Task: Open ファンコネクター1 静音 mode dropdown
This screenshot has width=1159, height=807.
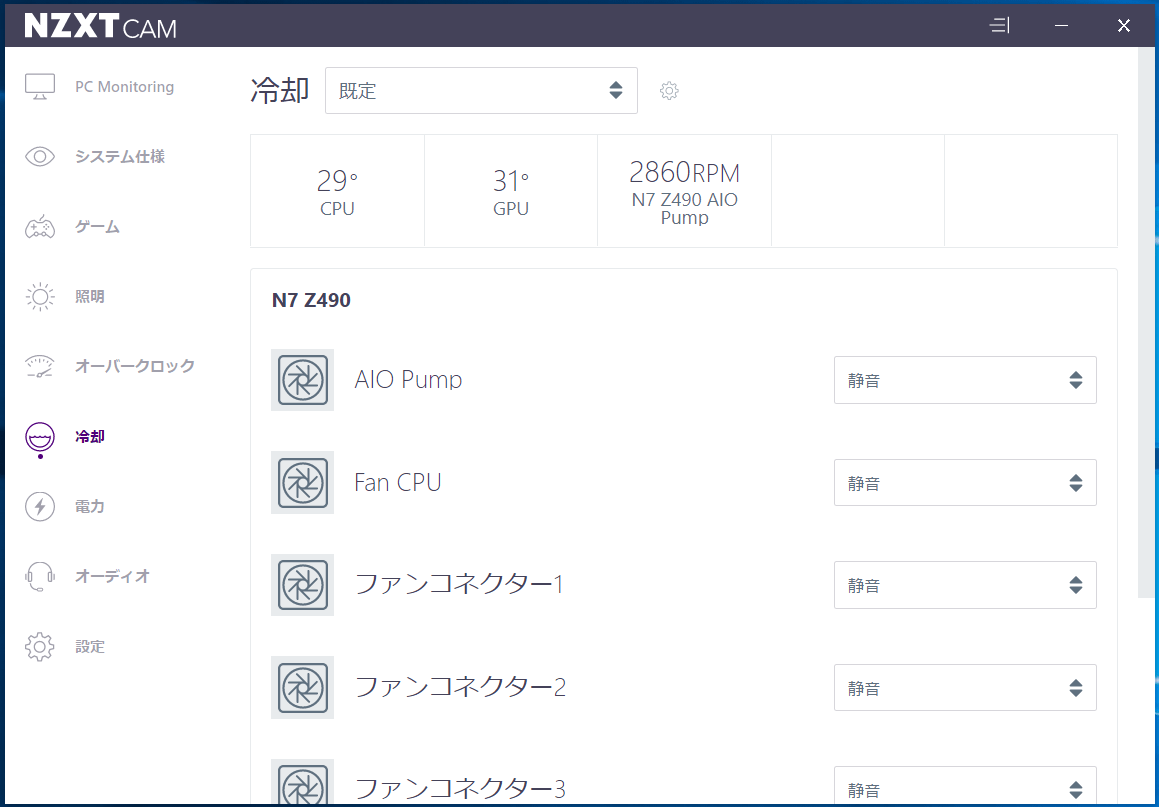Action: click(965, 585)
